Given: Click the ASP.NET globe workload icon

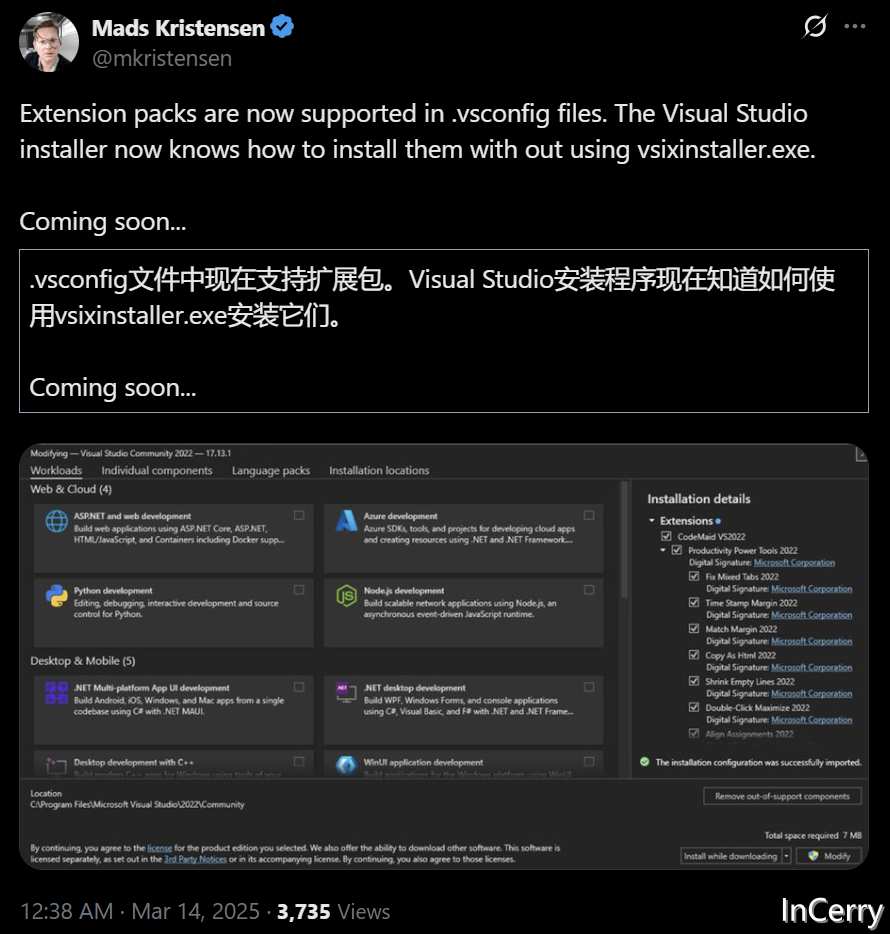Looking at the screenshot, I should pyautogui.click(x=56, y=521).
